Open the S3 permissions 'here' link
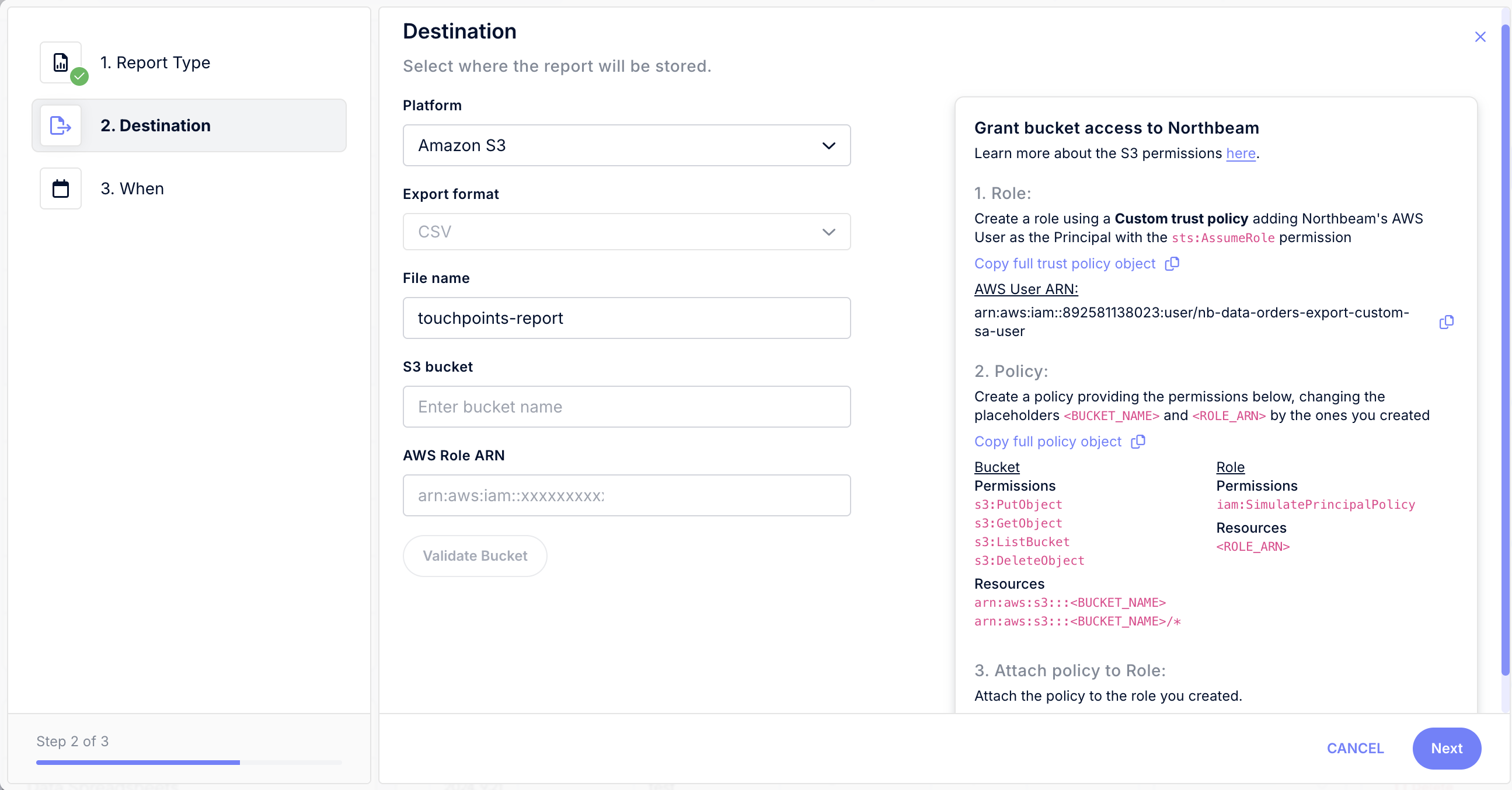1512x790 pixels. click(1240, 153)
